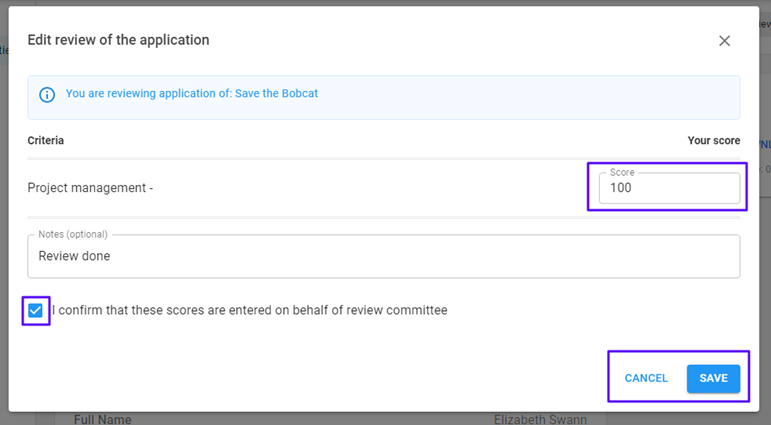
Task: Select the "Save the Bobcat" banner message
Action: click(x=192, y=93)
